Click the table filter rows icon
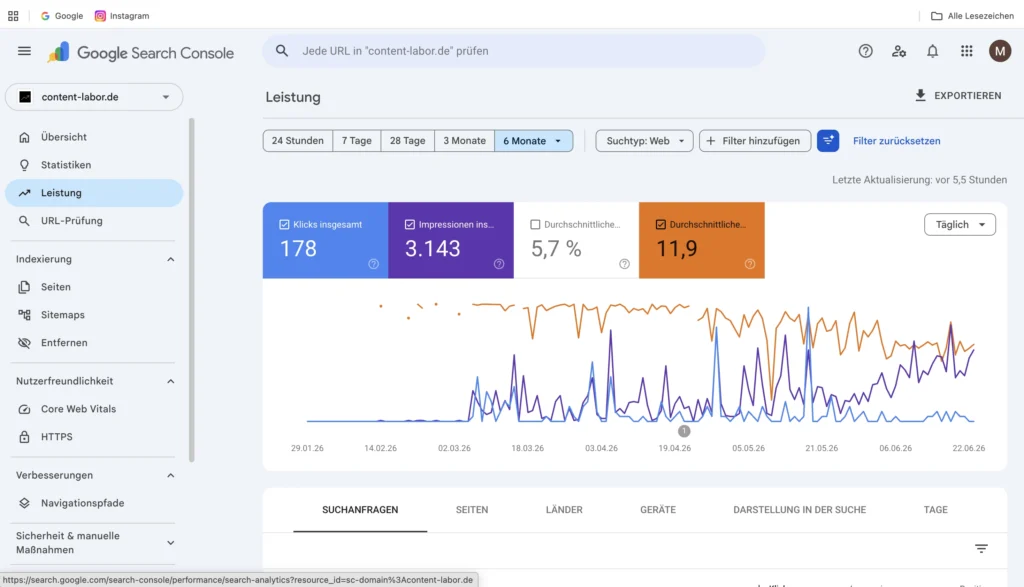The height and width of the screenshot is (587, 1024). tap(981, 548)
